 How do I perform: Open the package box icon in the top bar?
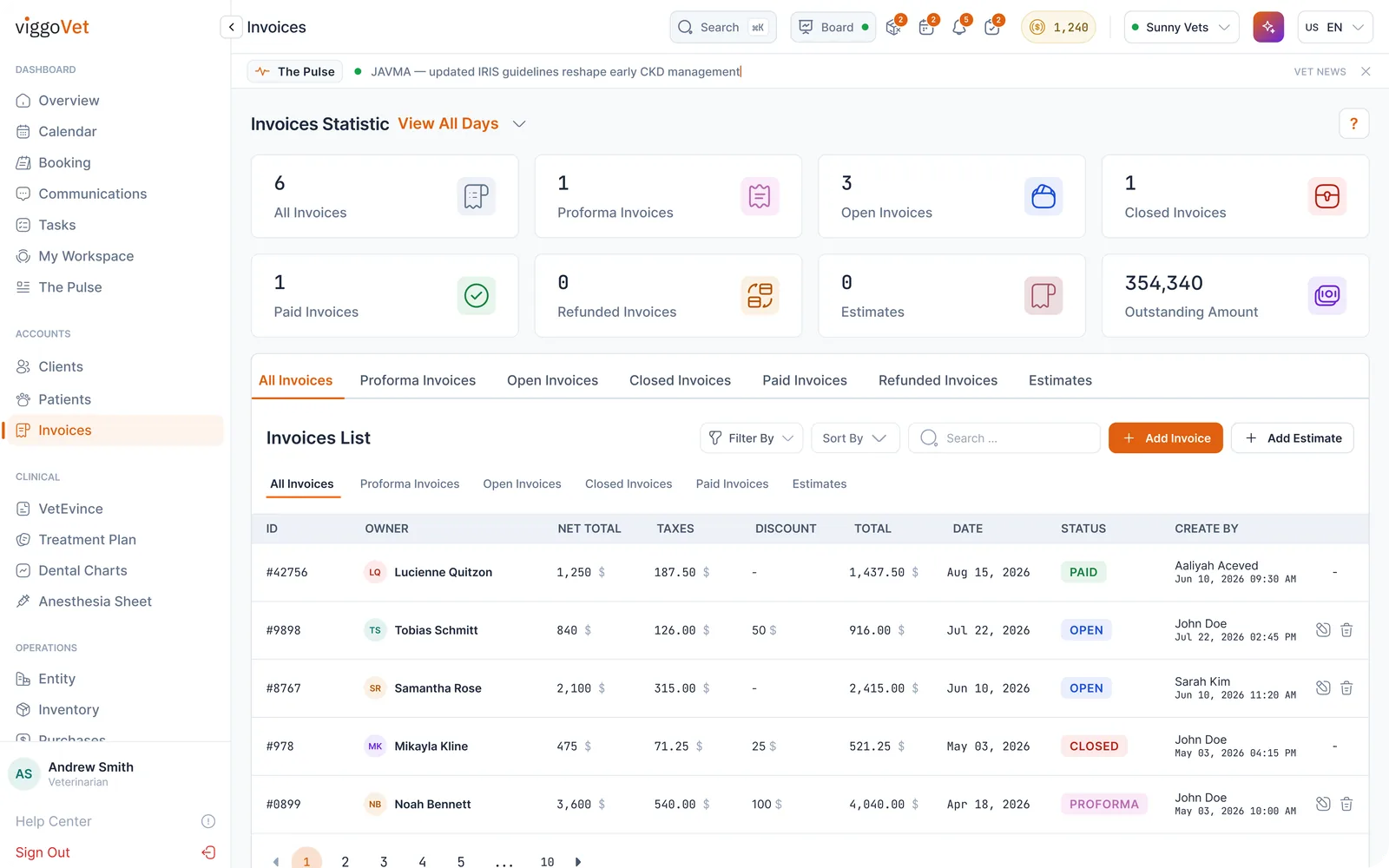[x=894, y=28]
